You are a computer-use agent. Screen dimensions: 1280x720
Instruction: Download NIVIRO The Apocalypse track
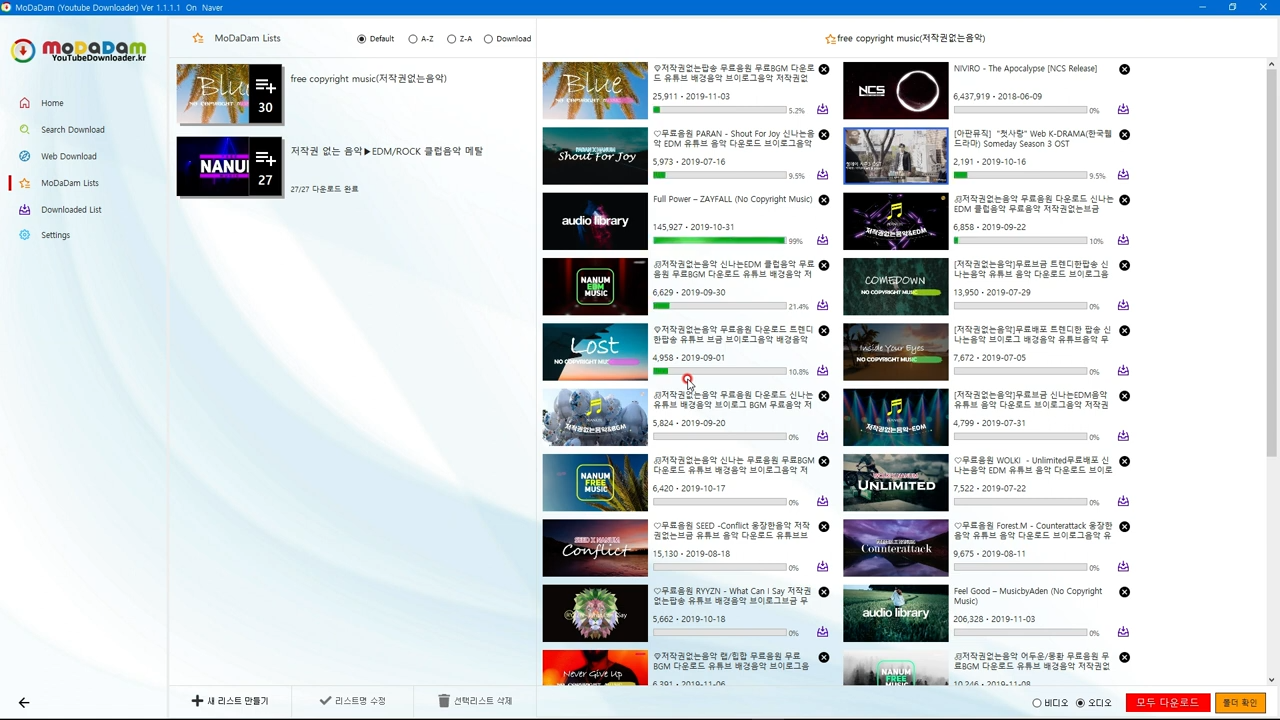pos(1123,109)
